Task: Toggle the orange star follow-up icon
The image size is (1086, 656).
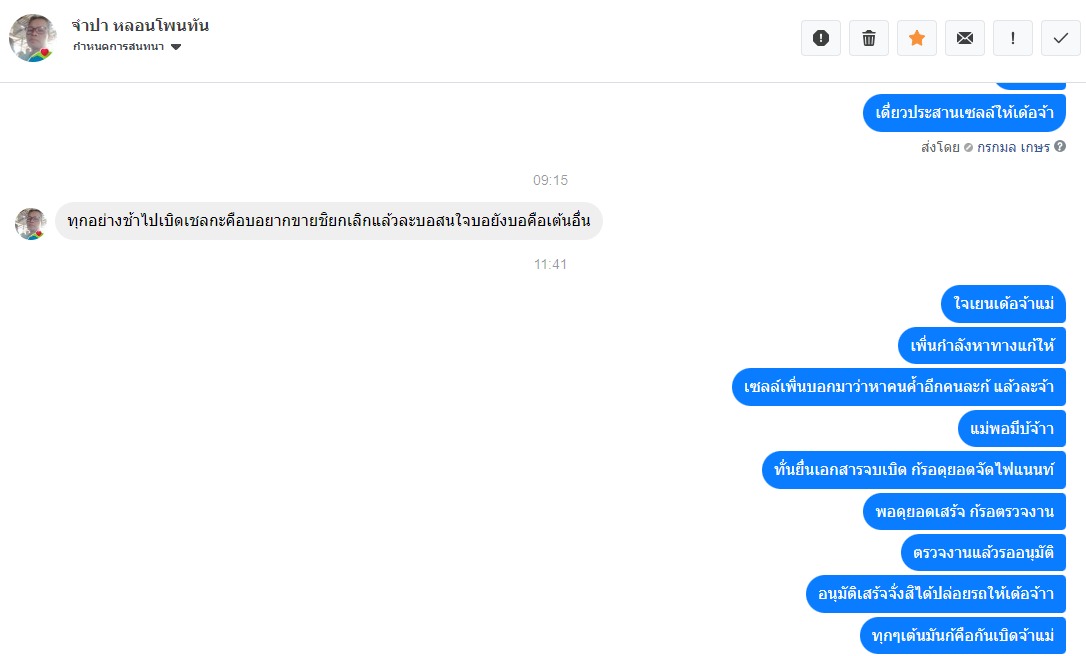Action: click(x=917, y=38)
